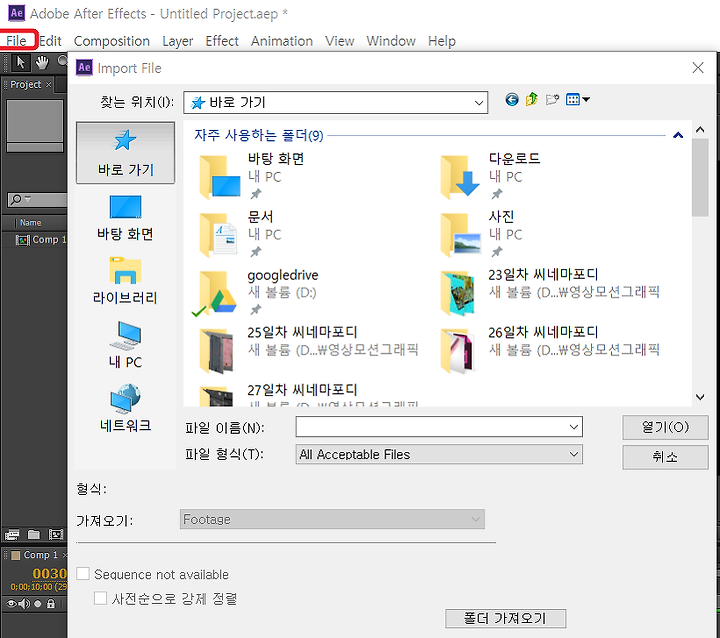Screen dimensions: 720x638
Task: Click 라이브러리 in the places sidebar
Action: (x=125, y=281)
